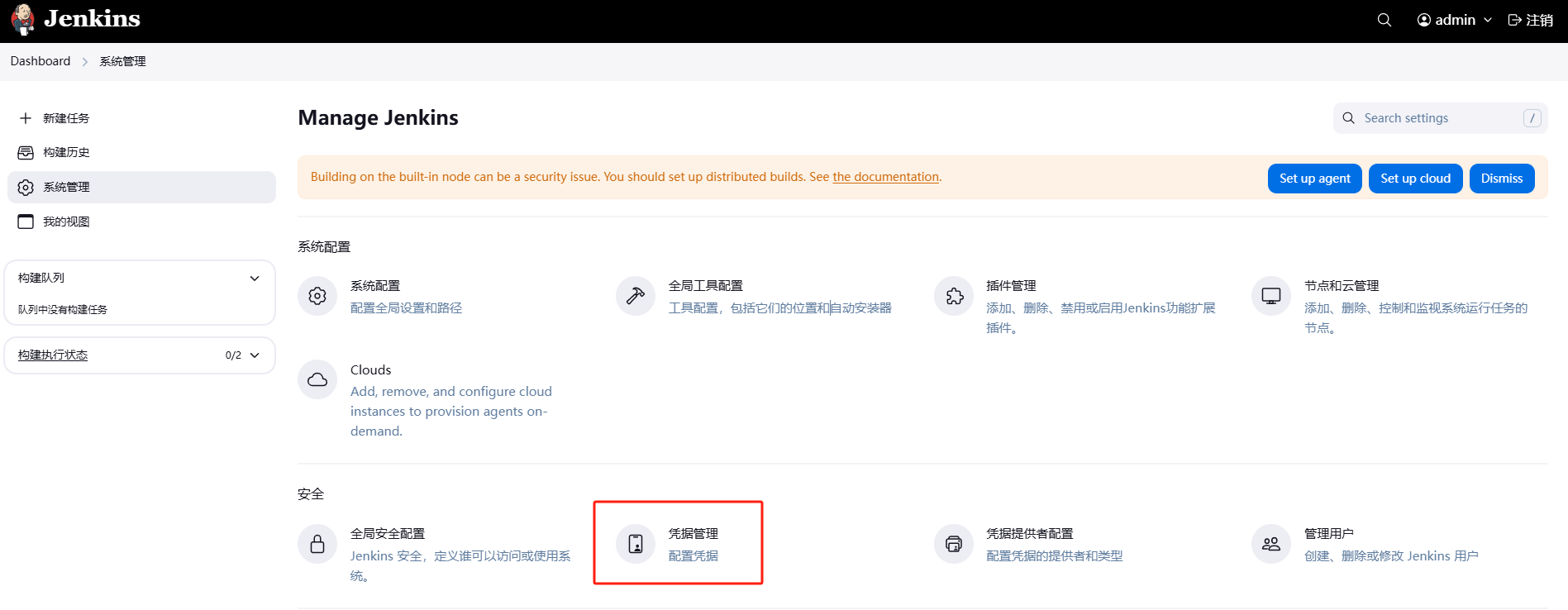Open the documentation link

886,177
